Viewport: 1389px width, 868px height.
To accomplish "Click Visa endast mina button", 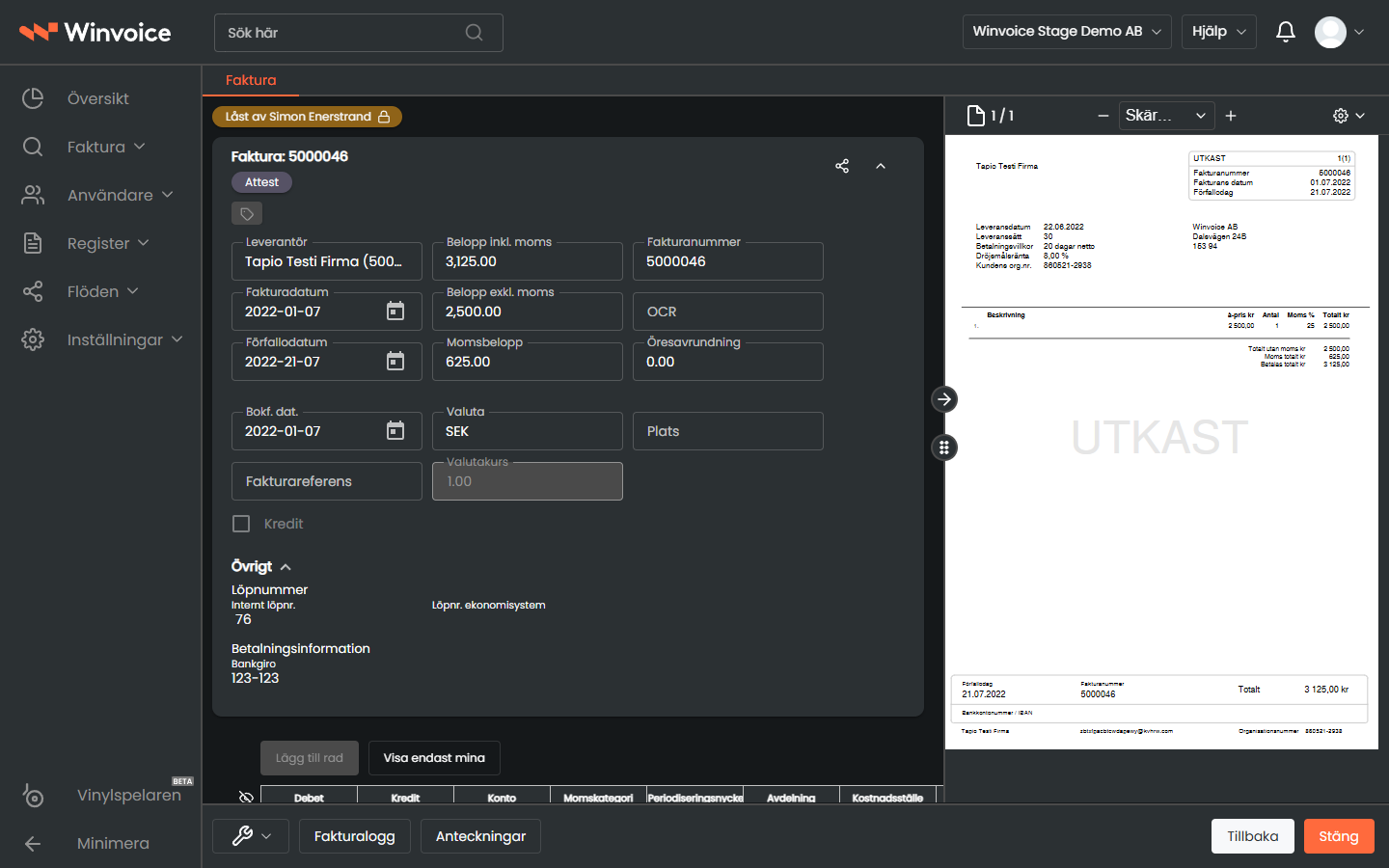I will pyautogui.click(x=434, y=758).
